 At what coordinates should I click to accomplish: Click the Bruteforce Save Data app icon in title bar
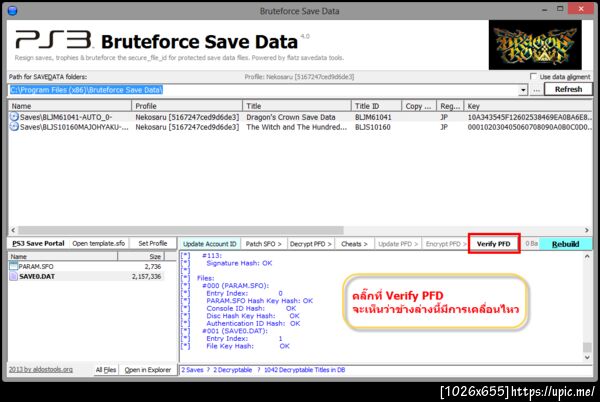click(12, 10)
